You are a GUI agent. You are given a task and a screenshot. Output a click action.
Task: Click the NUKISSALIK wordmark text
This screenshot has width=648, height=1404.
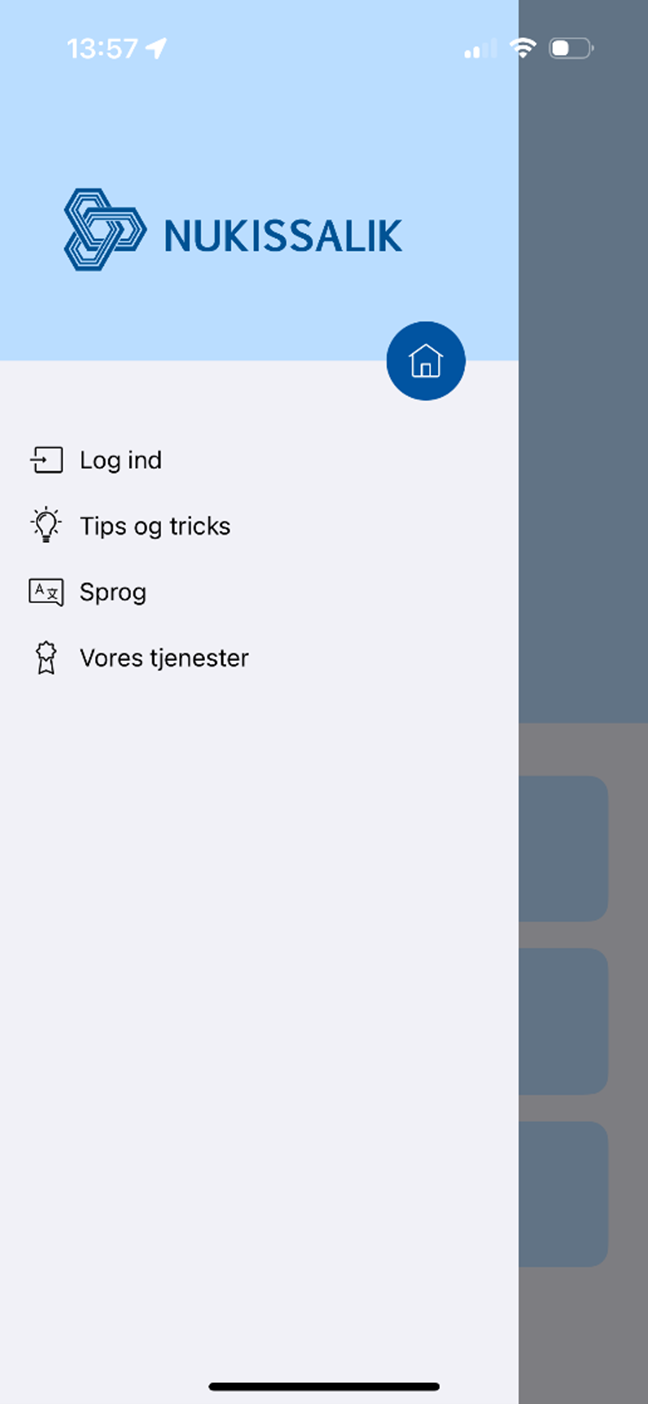pyautogui.click(x=283, y=236)
